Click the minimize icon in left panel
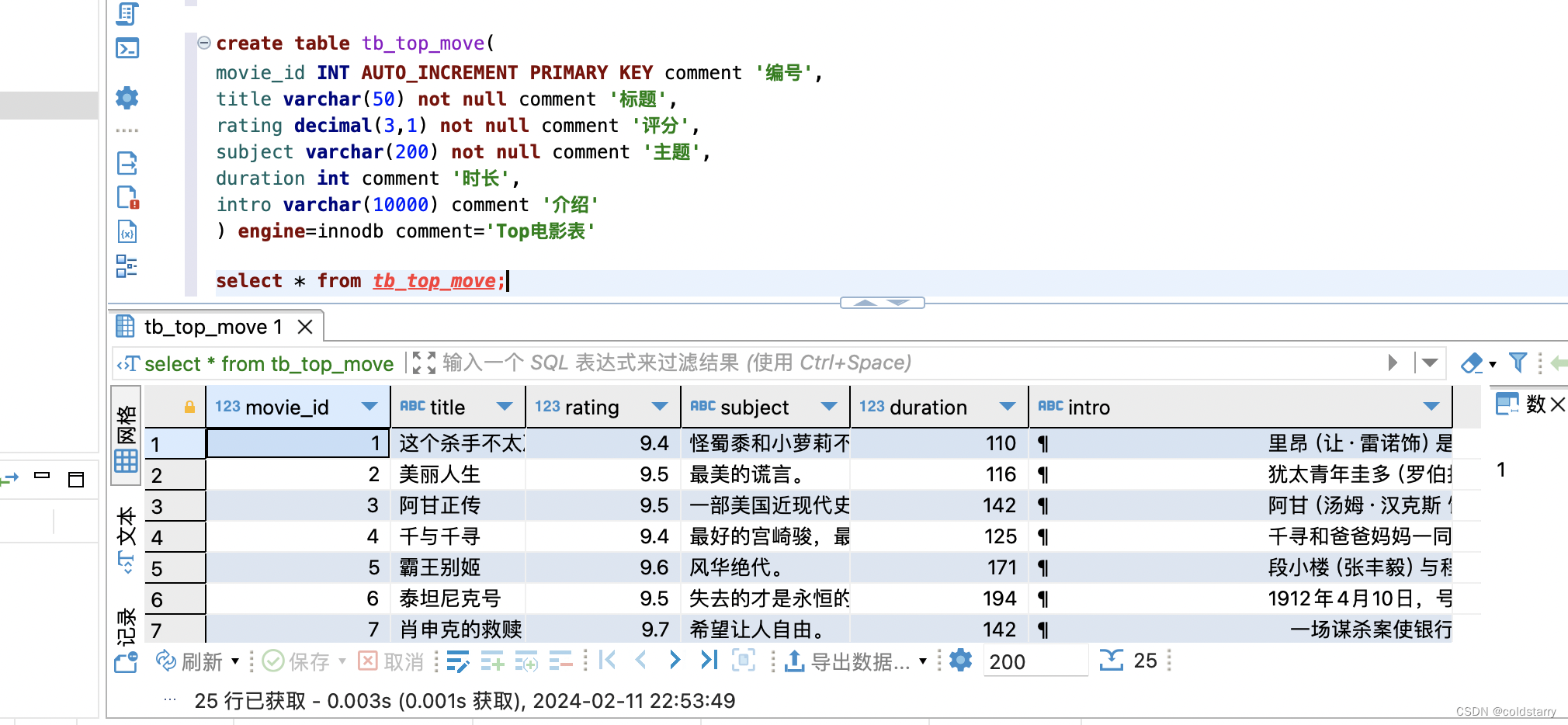This screenshot has height=725, width=1568. coord(42,475)
